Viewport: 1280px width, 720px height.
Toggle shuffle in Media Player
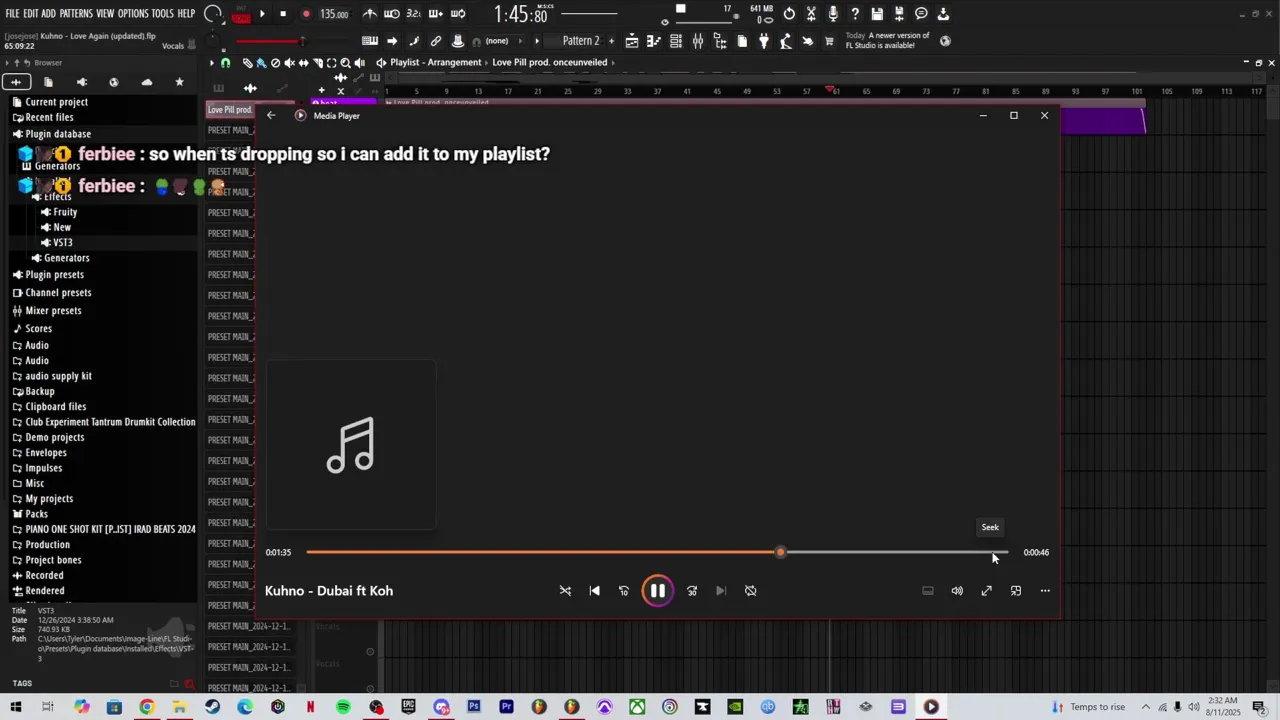(x=565, y=591)
